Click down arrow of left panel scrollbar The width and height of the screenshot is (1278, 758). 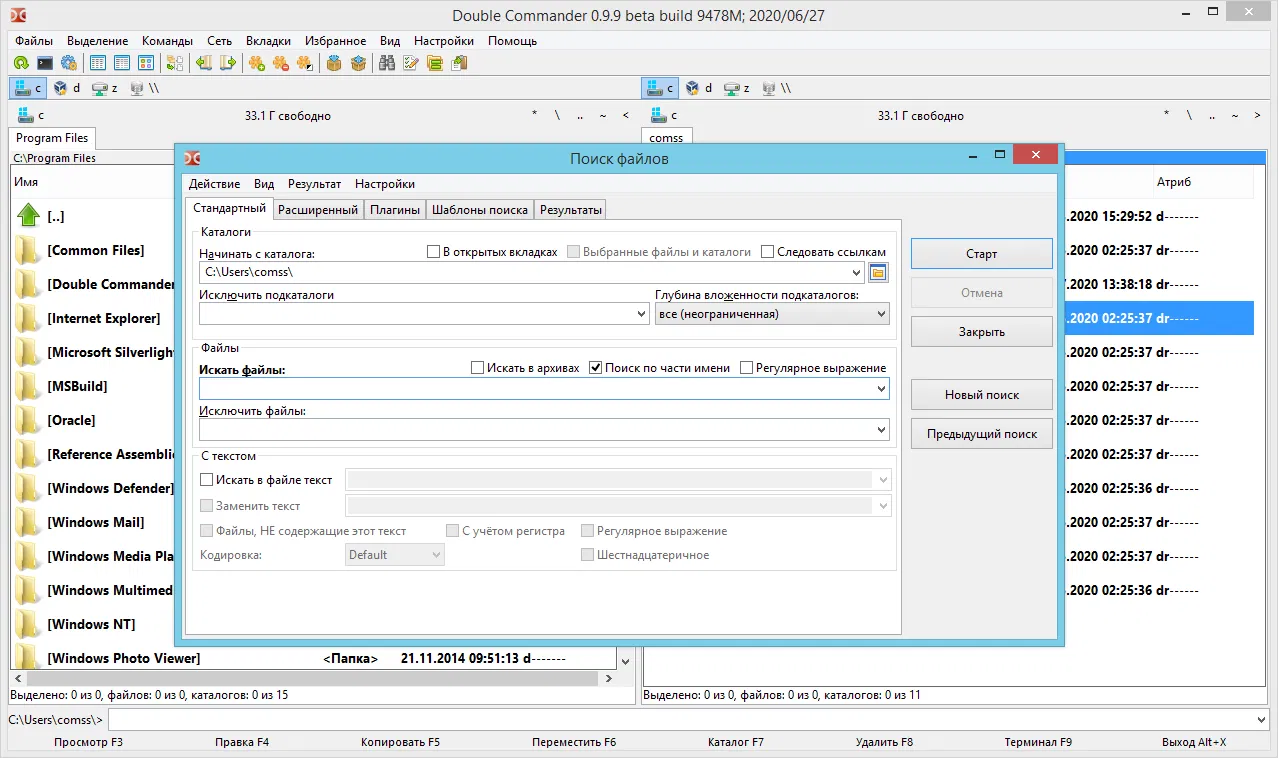click(x=625, y=661)
